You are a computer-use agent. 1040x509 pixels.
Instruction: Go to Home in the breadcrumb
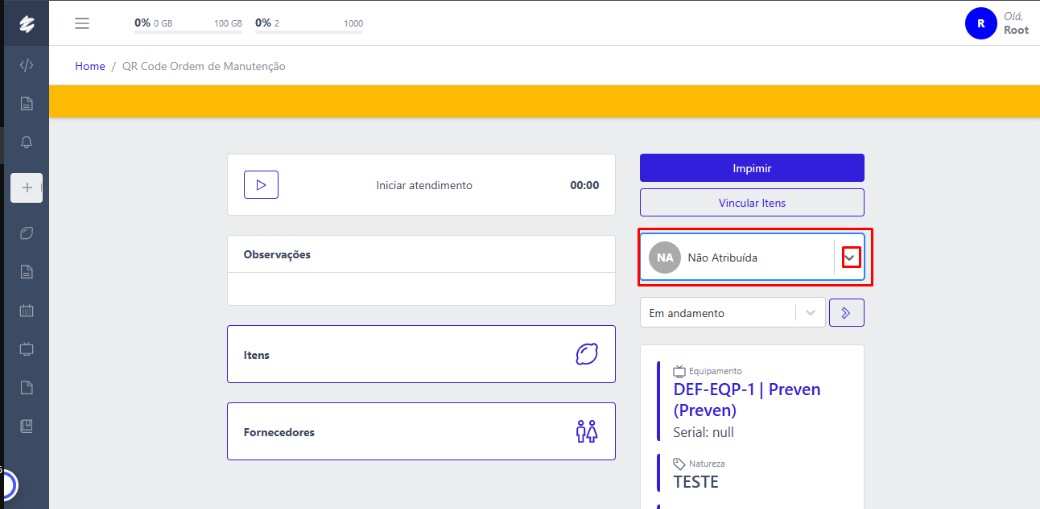pyautogui.click(x=90, y=66)
